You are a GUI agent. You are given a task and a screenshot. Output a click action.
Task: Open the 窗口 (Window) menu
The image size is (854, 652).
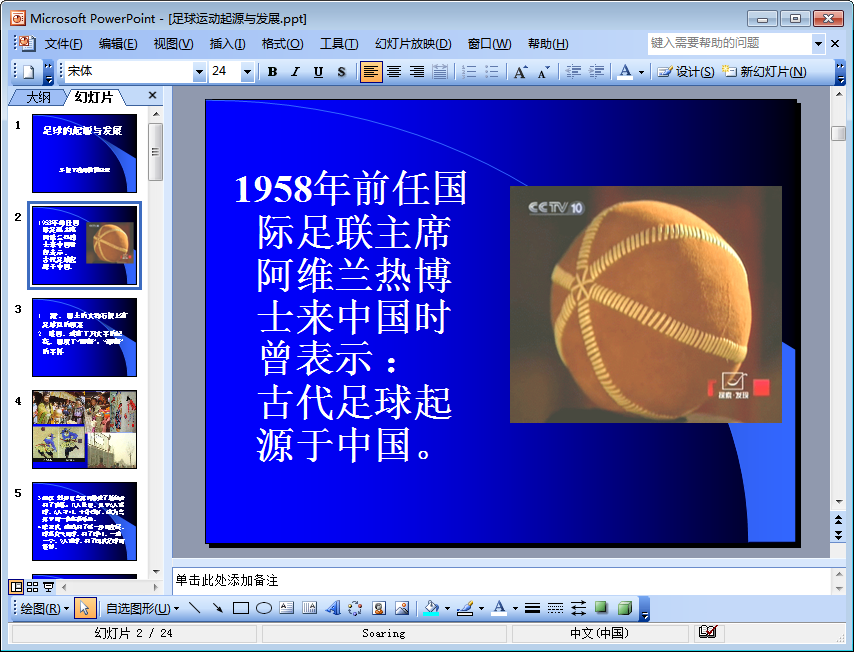(489, 44)
